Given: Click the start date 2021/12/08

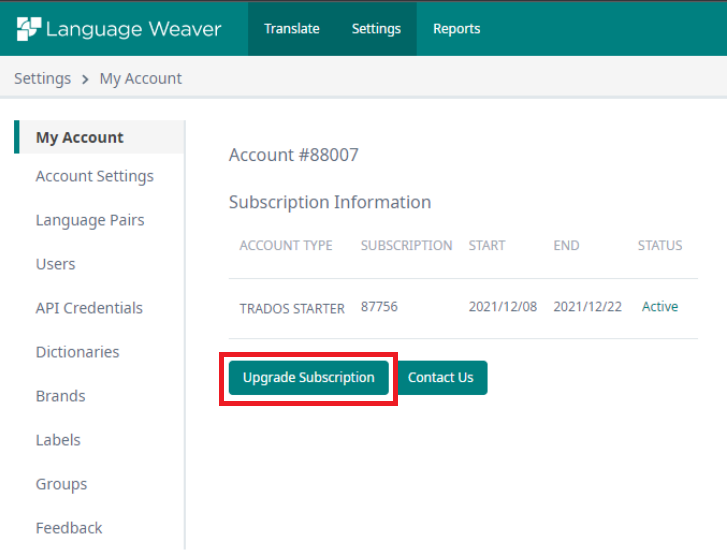Looking at the screenshot, I should [503, 306].
